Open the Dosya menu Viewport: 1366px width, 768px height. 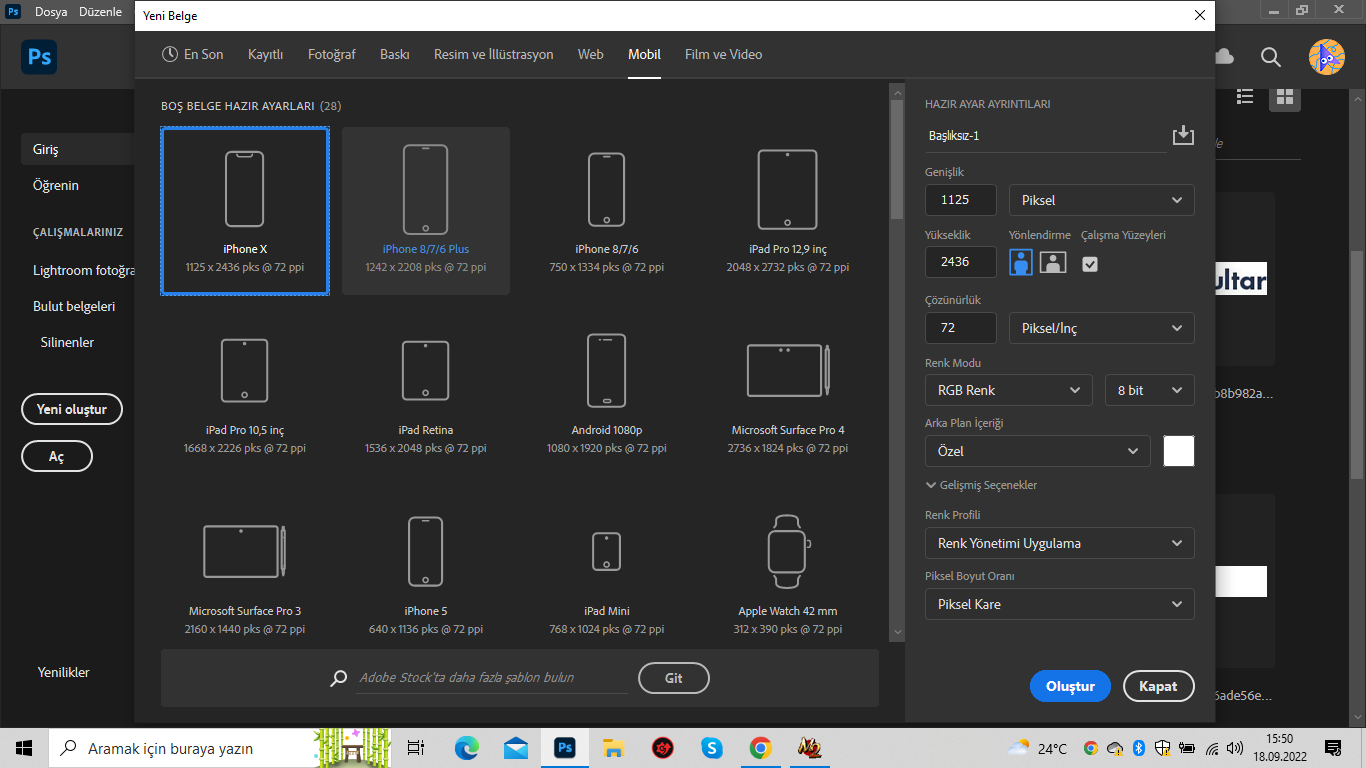52,12
